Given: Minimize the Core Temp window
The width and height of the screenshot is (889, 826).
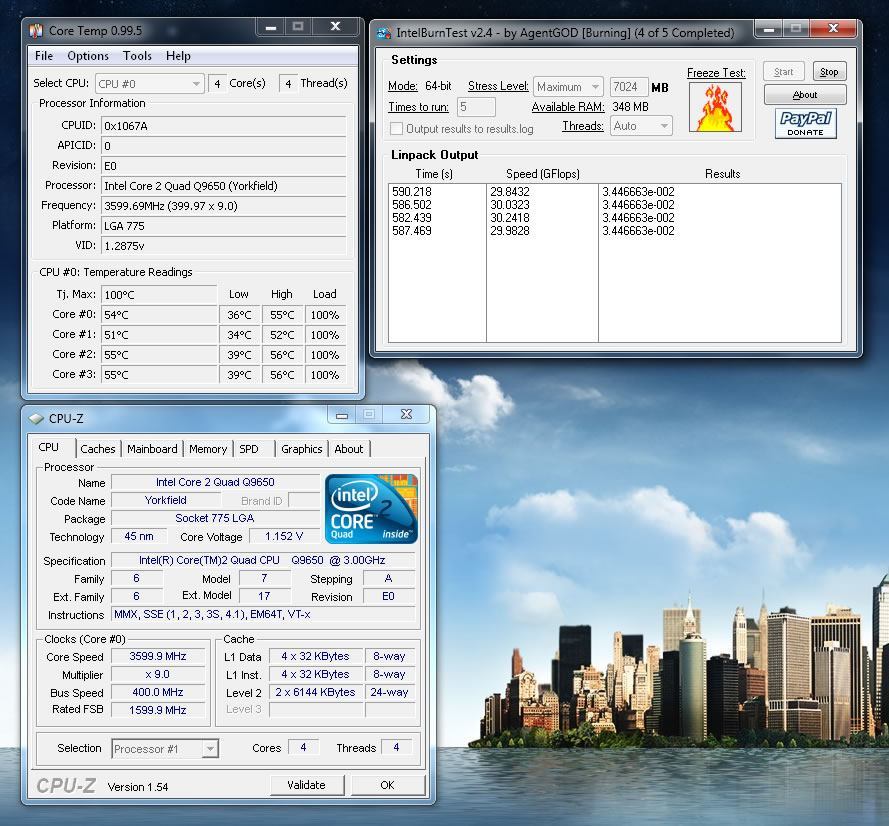Looking at the screenshot, I should pyautogui.click(x=271, y=27).
